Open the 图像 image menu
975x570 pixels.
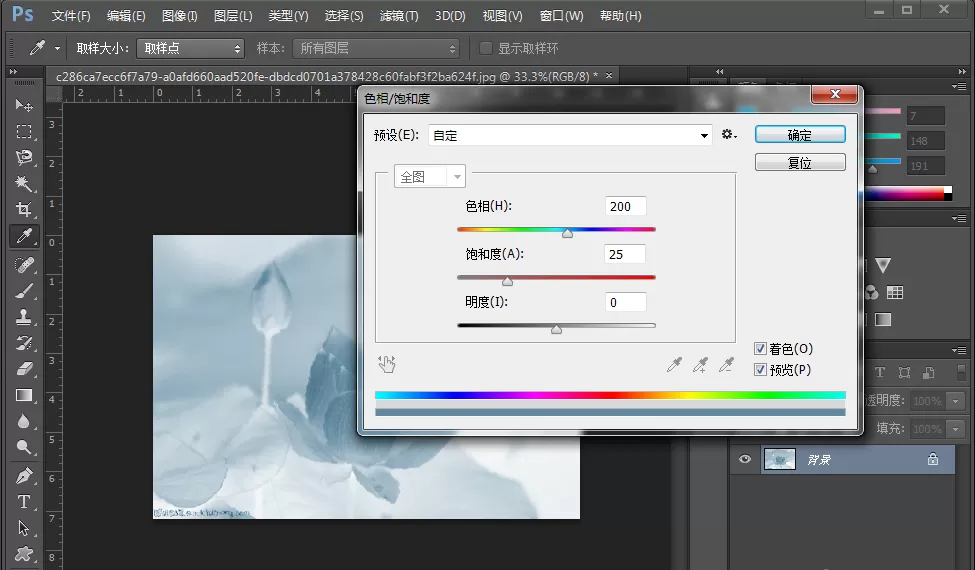(x=180, y=16)
